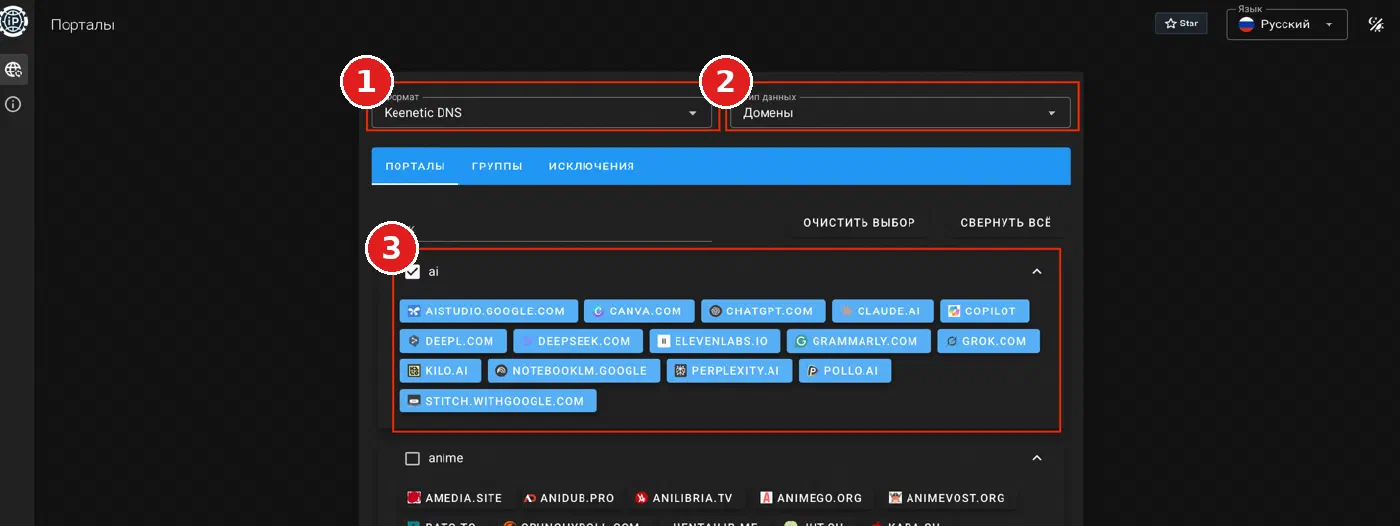The width and height of the screenshot is (1400, 526).
Task: Click the Порталы page title
Action: tap(83, 24)
